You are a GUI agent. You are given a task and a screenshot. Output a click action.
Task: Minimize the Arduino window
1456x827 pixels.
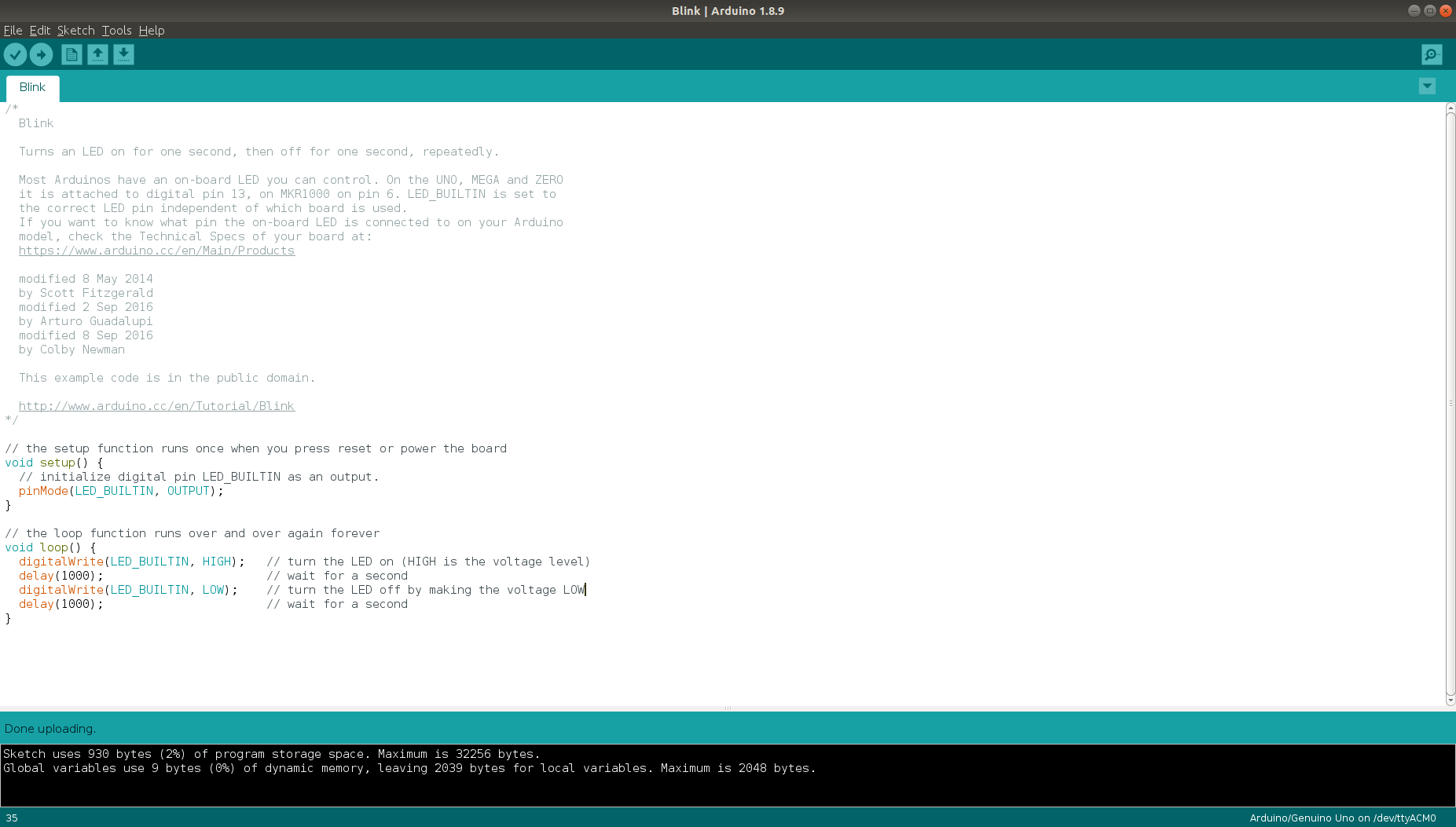click(x=1414, y=11)
